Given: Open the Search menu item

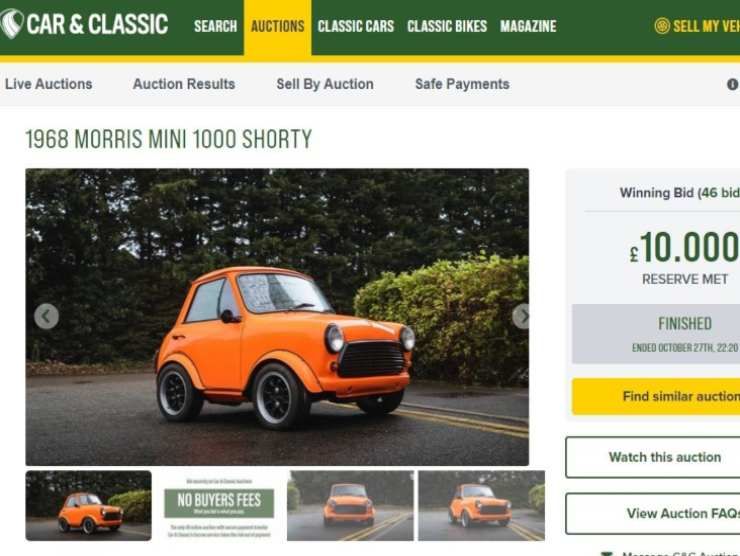Looking at the screenshot, I should coord(216,26).
